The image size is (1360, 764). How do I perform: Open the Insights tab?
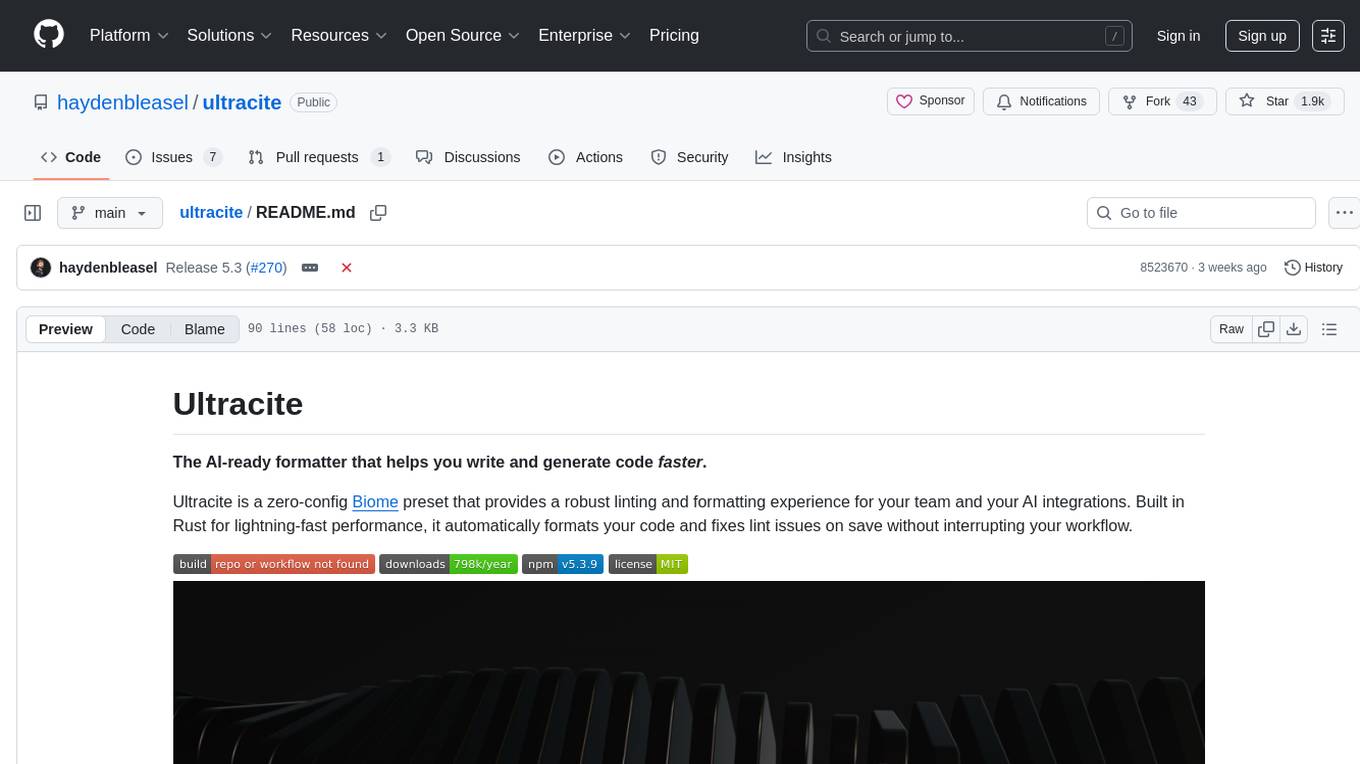pos(794,157)
